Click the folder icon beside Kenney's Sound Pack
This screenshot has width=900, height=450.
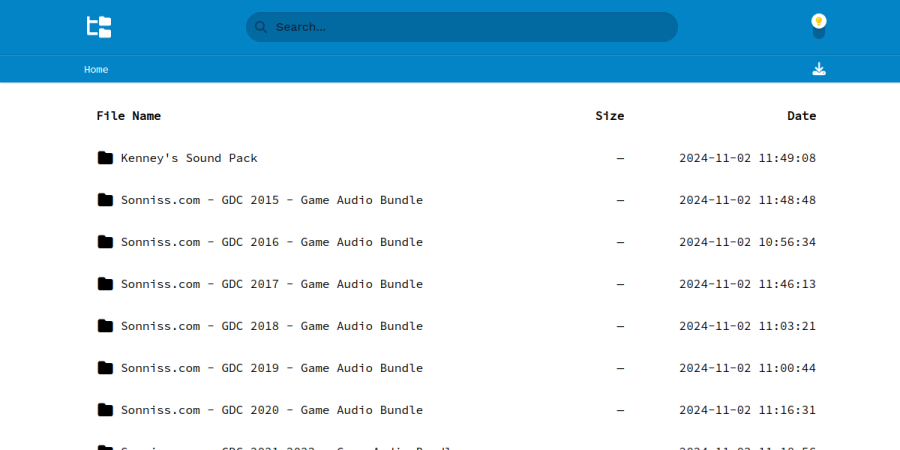click(105, 158)
